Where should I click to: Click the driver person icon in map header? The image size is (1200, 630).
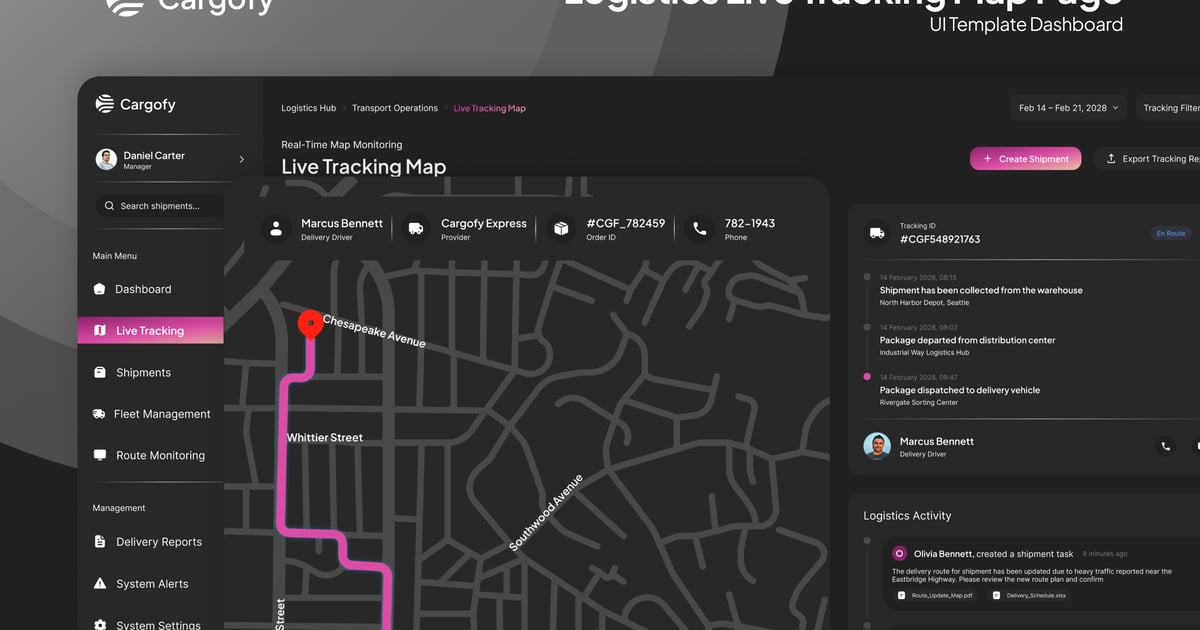[x=277, y=229]
